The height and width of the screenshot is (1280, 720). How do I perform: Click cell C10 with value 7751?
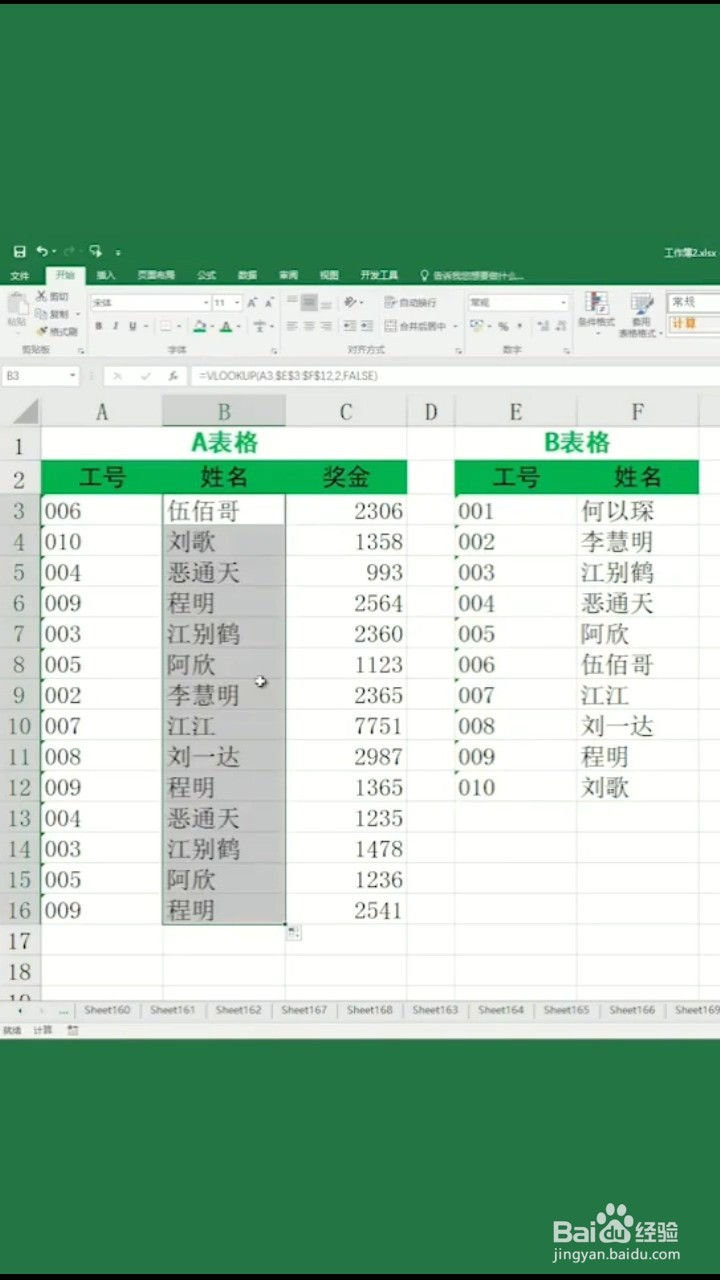[x=346, y=726]
